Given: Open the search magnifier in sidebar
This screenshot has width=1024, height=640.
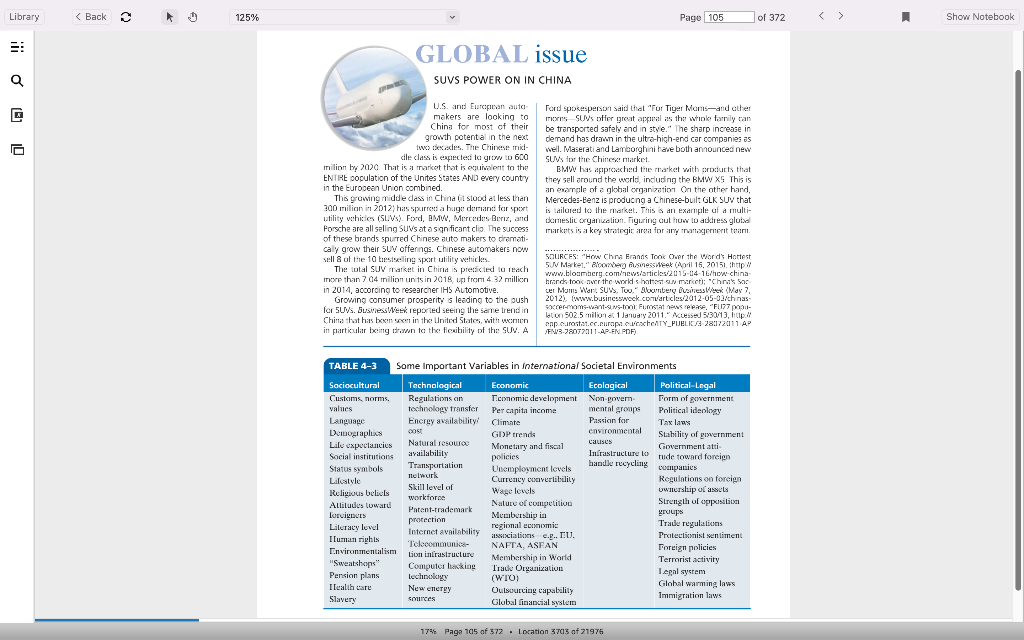Looking at the screenshot, I should coord(17,81).
